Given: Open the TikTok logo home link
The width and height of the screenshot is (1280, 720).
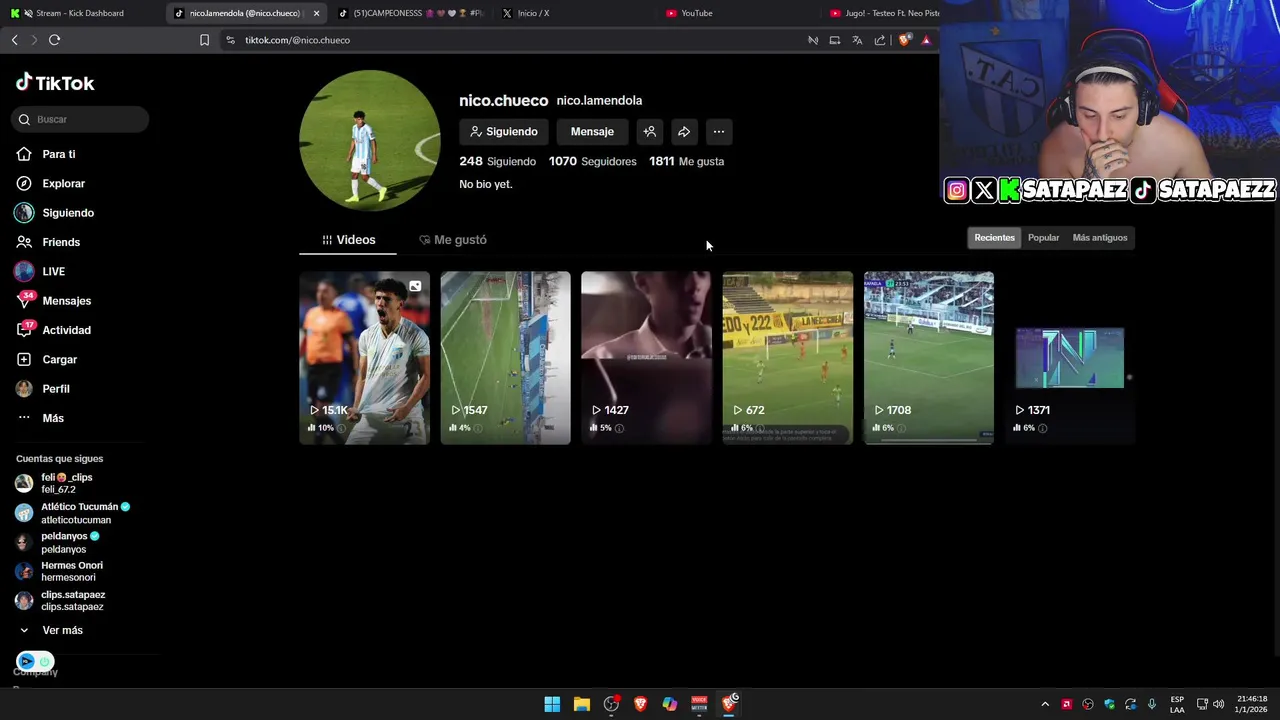Looking at the screenshot, I should [x=55, y=83].
